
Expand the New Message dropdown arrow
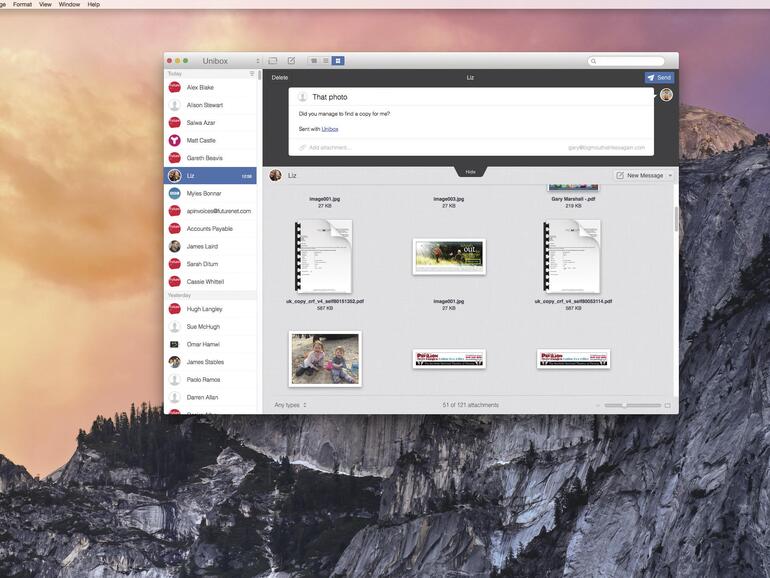pos(670,175)
